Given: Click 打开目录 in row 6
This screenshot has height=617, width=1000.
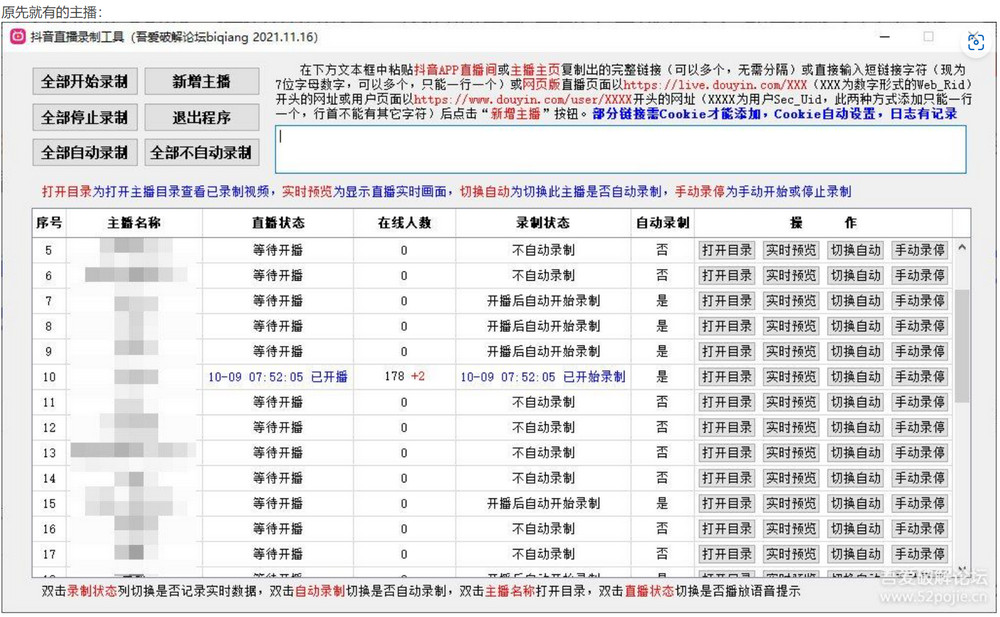Looking at the screenshot, I should (726, 276).
